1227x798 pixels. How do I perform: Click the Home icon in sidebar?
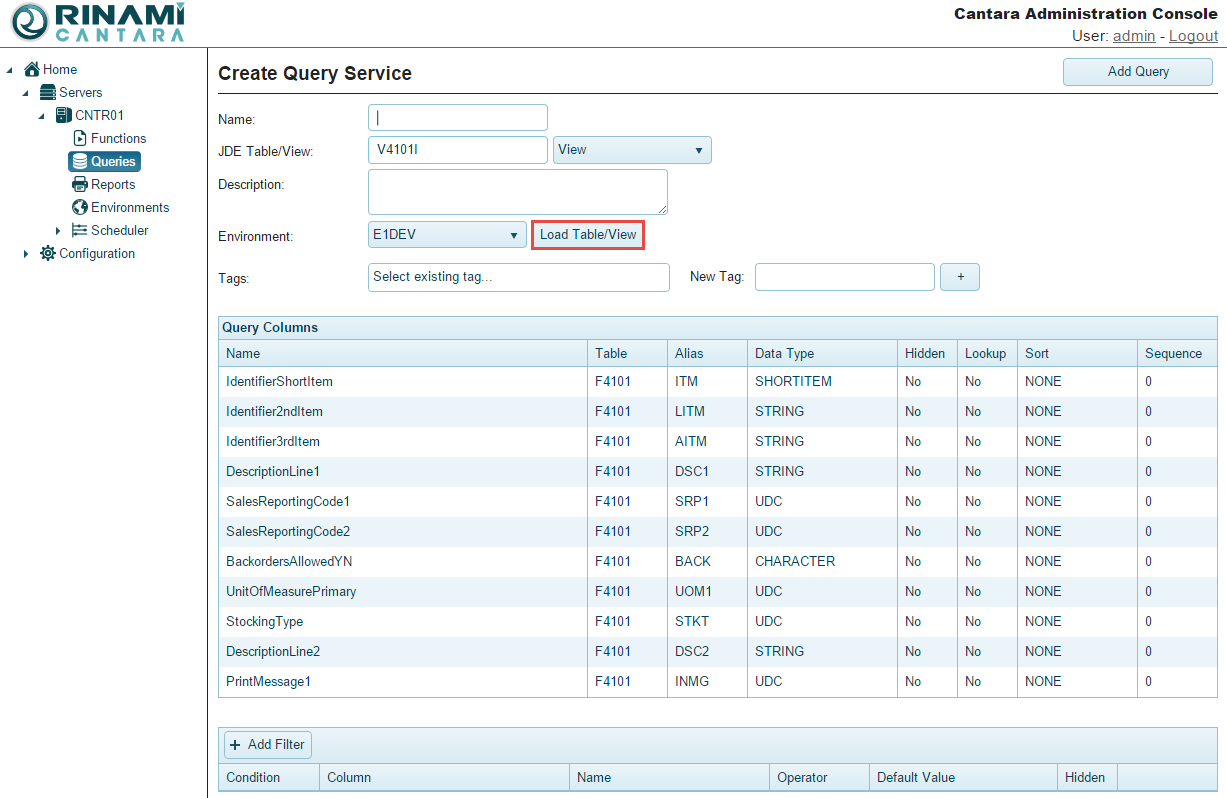coord(32,70)
